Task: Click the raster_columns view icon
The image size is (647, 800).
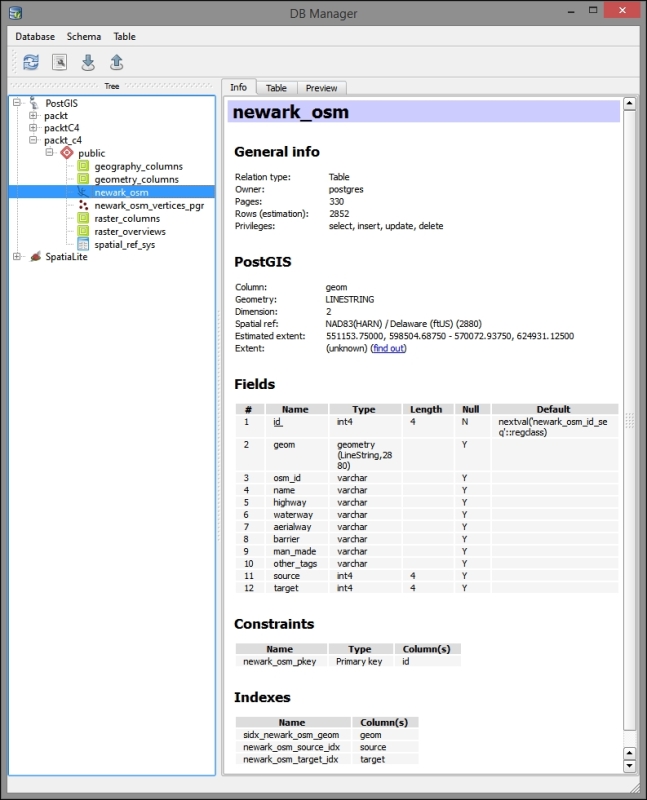Action: [x=83, y=218]
